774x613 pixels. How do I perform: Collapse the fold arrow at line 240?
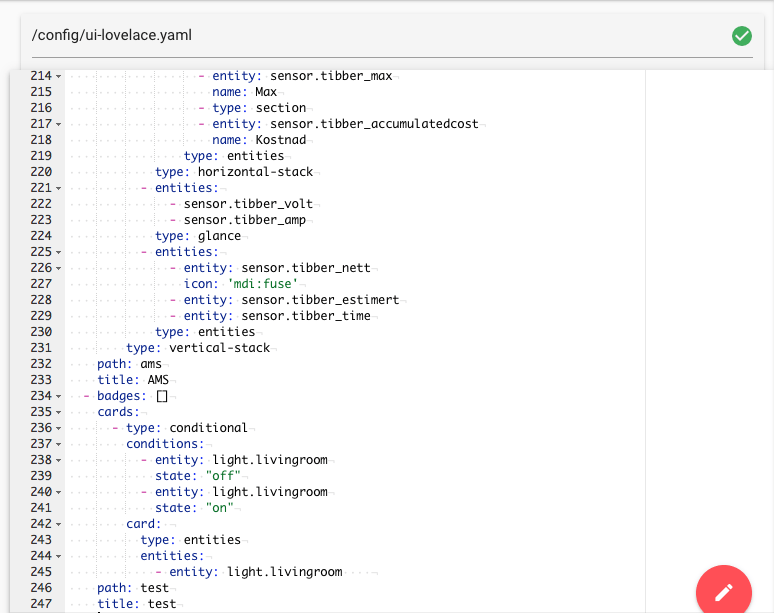tap(58, 493)
